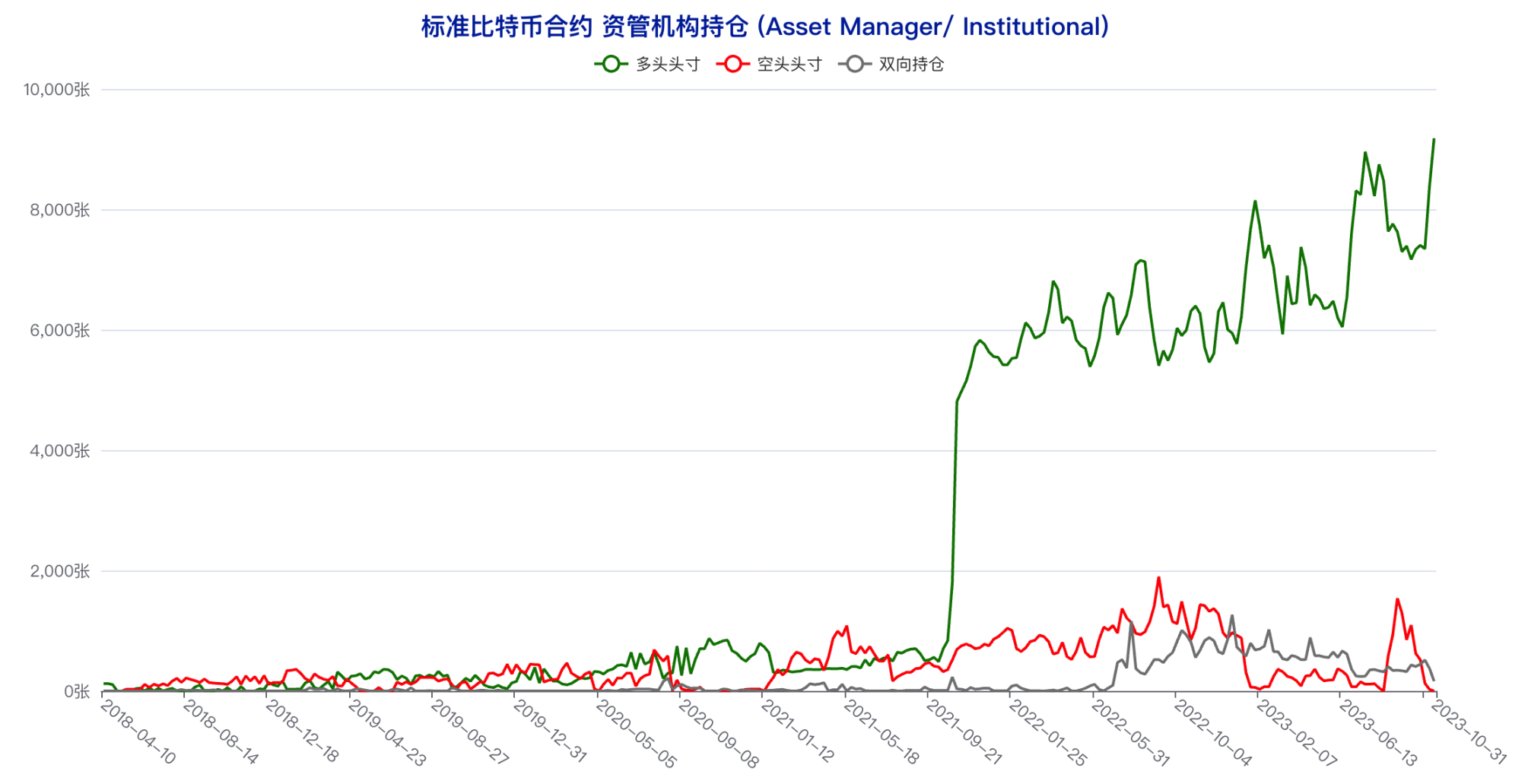Click the 2018-12-18 date label
Screen dimensions: 1528x784
click(x=303, y=732)
